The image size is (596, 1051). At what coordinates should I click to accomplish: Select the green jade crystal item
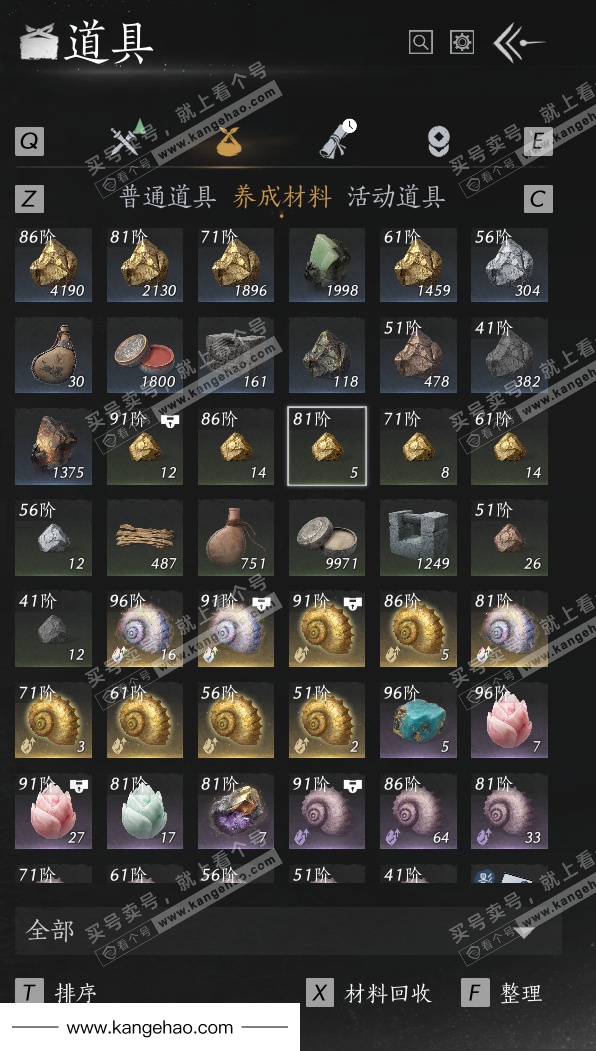(327, 265)
